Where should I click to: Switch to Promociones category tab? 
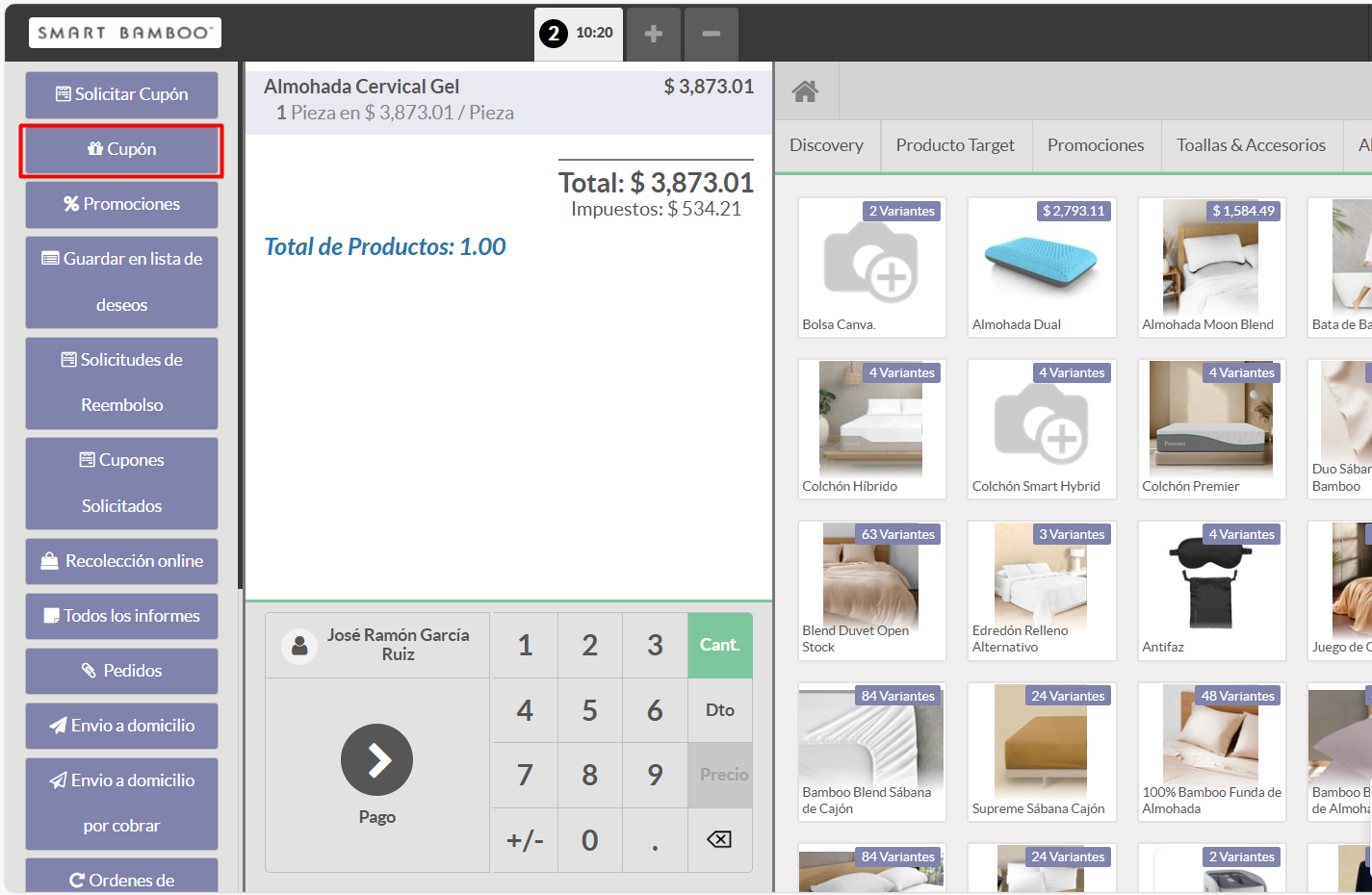click(1096, 145)
